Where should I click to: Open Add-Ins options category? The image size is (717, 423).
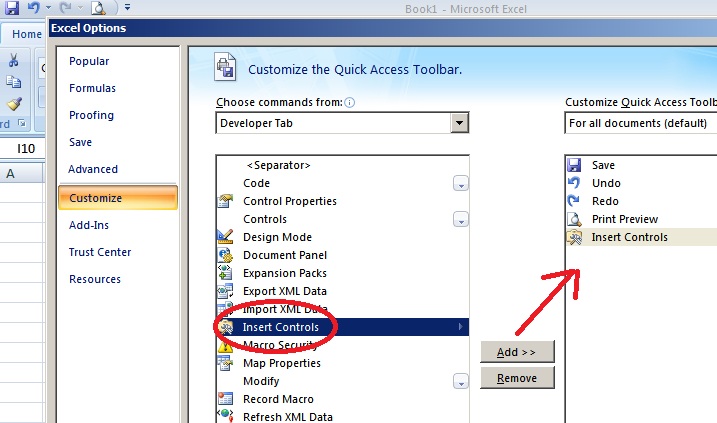click(x=89, y=225)
